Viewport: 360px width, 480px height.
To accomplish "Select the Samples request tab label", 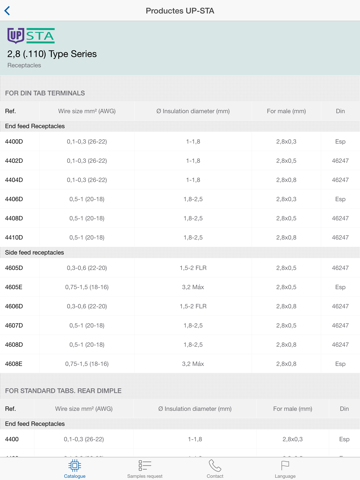I will click(145, 476).
